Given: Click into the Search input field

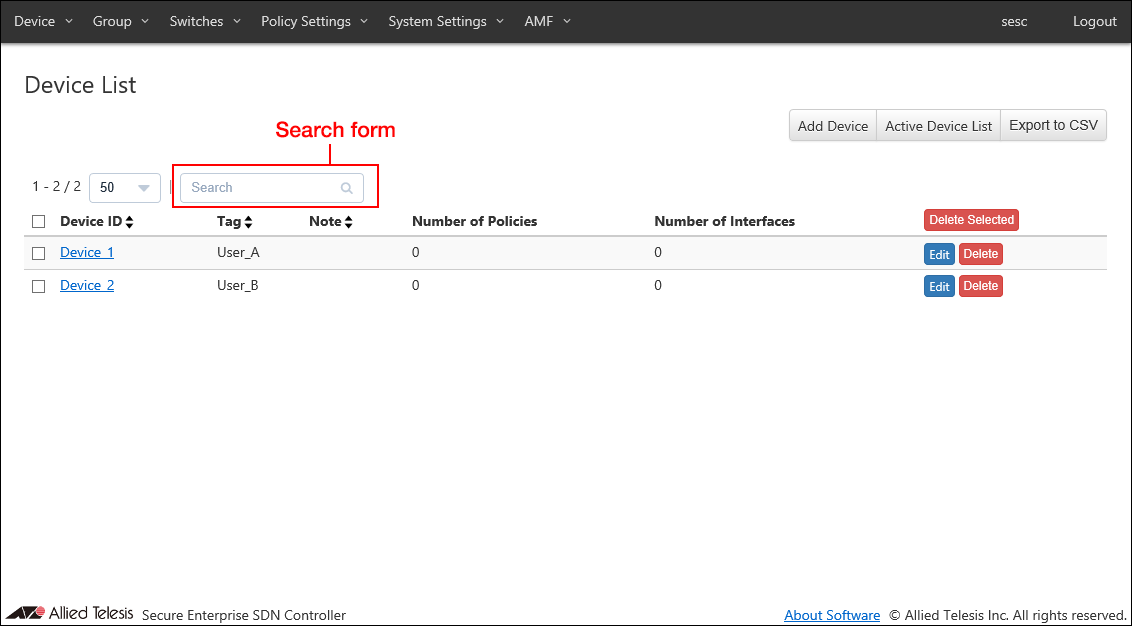Looking at the screenshot, I should pyautogui.click(x=262, y=188).
